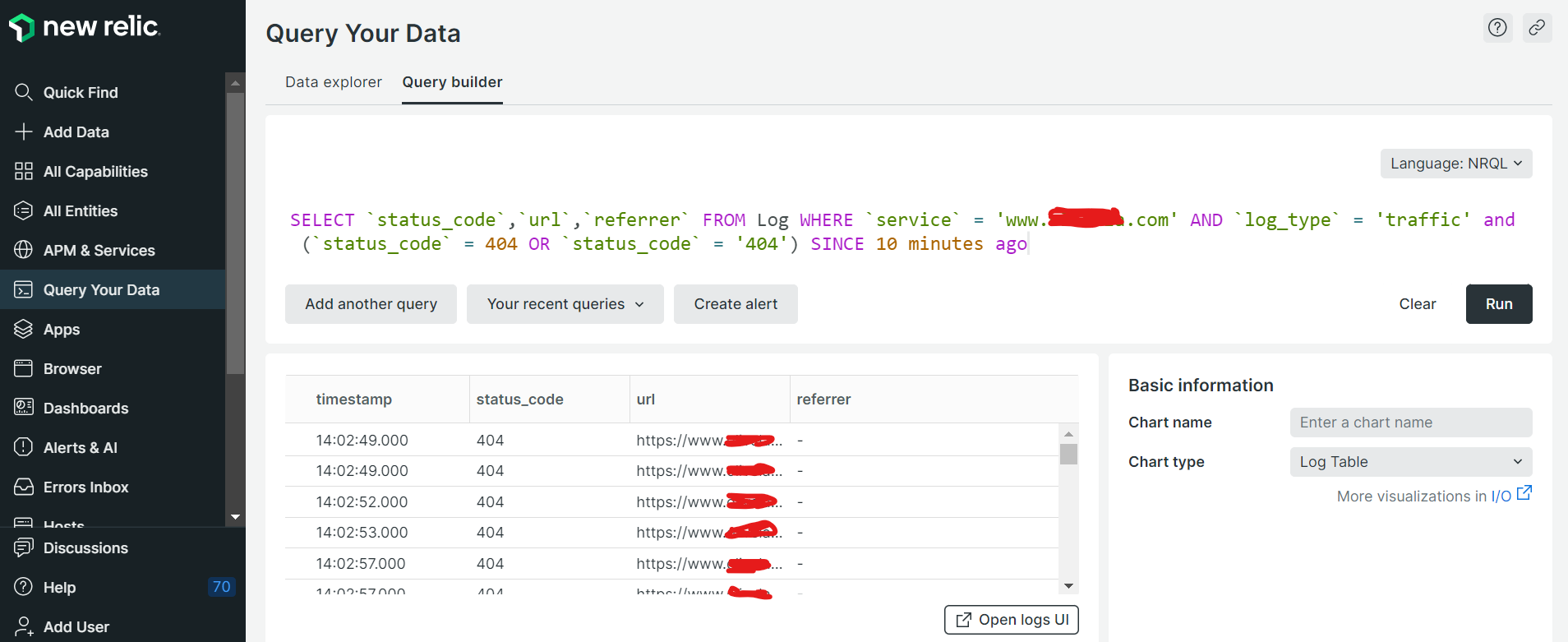This screenshot has height=642, width=1568.
Task: Expand the Chart type Log Table dropdown
Action: 1410,462
